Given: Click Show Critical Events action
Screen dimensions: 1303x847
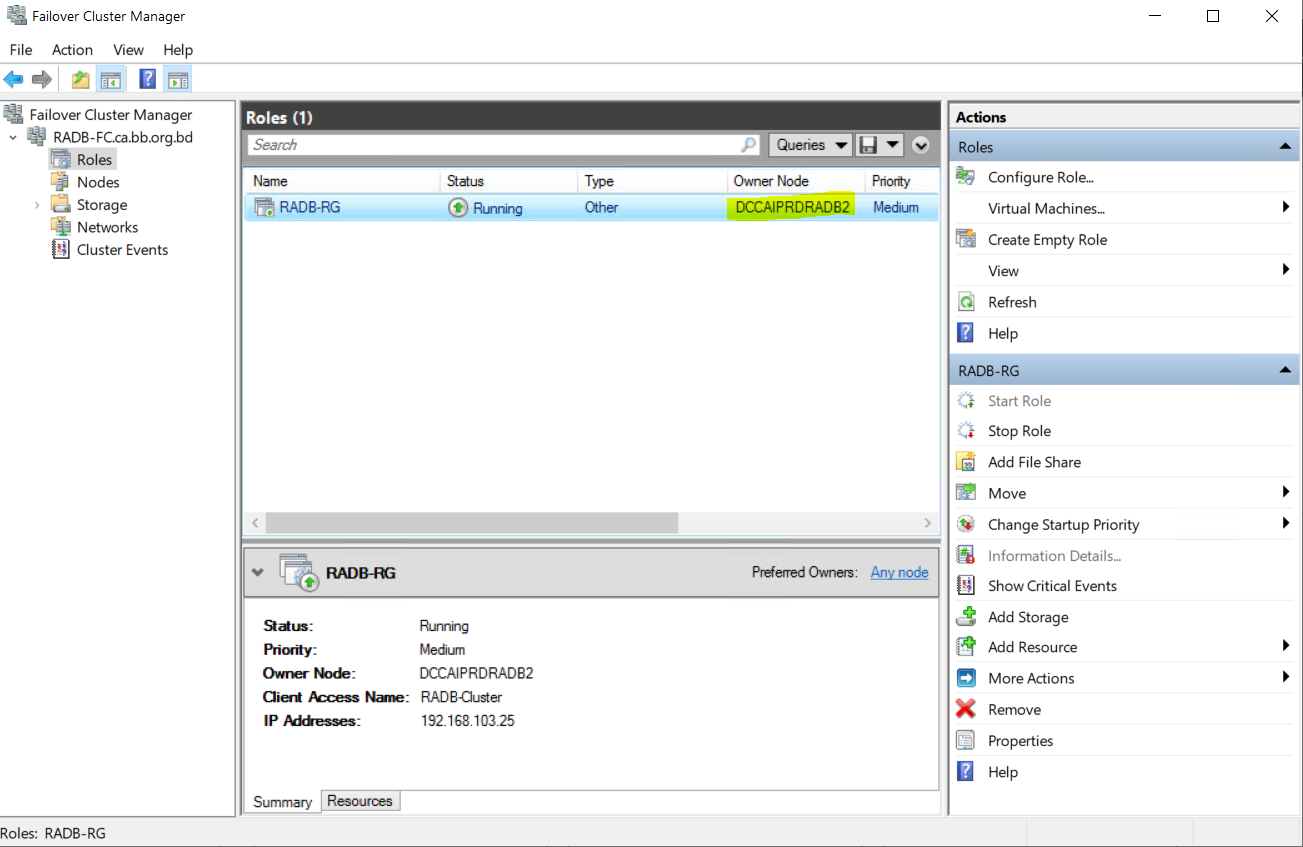Looking at the screenshot, I should (1052, 586).
